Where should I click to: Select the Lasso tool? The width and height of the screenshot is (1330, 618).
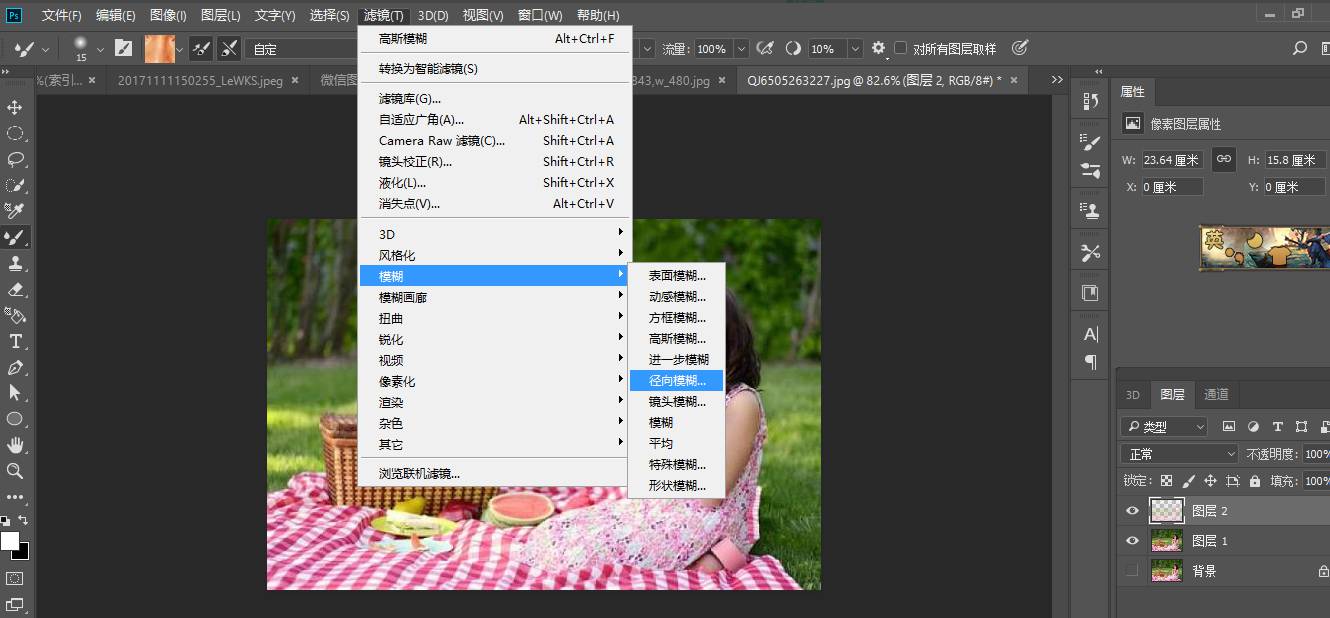click(x=14, y=159)
